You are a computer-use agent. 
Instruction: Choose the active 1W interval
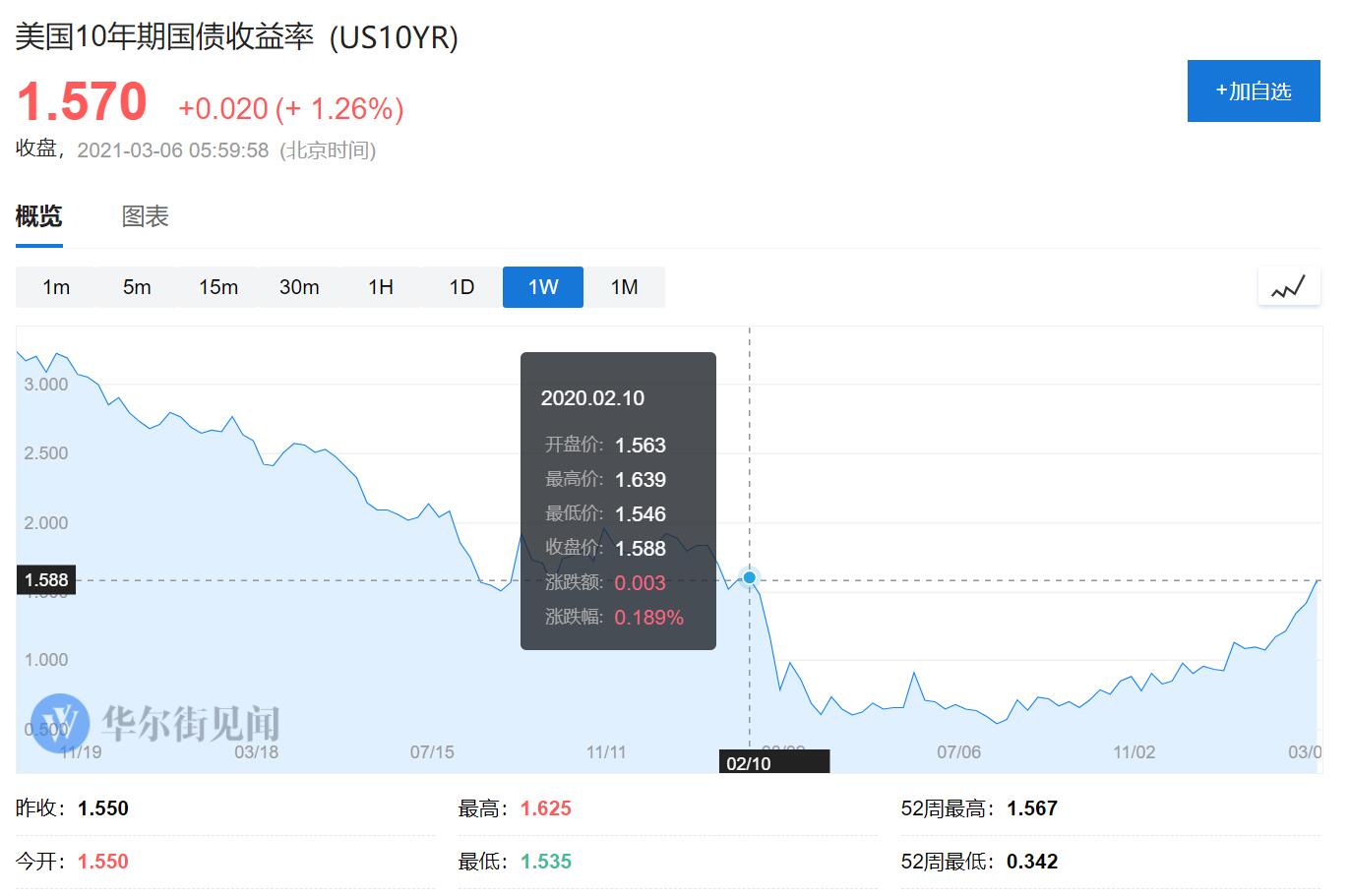(x=543, y=287)
